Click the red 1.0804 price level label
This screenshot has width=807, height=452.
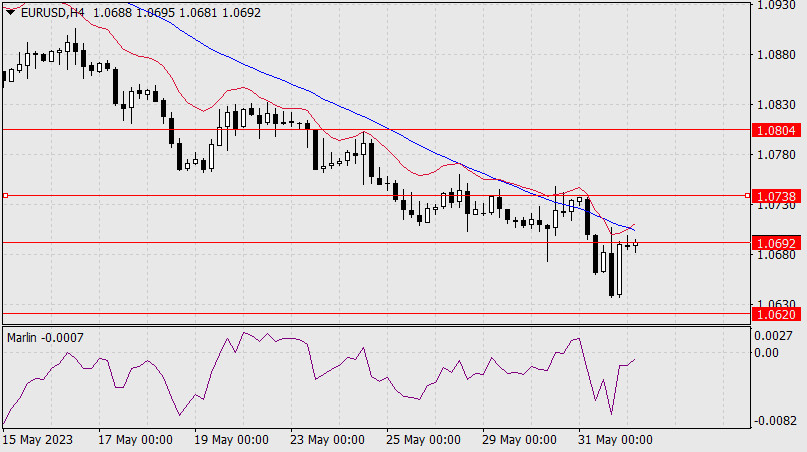(777, 130)
